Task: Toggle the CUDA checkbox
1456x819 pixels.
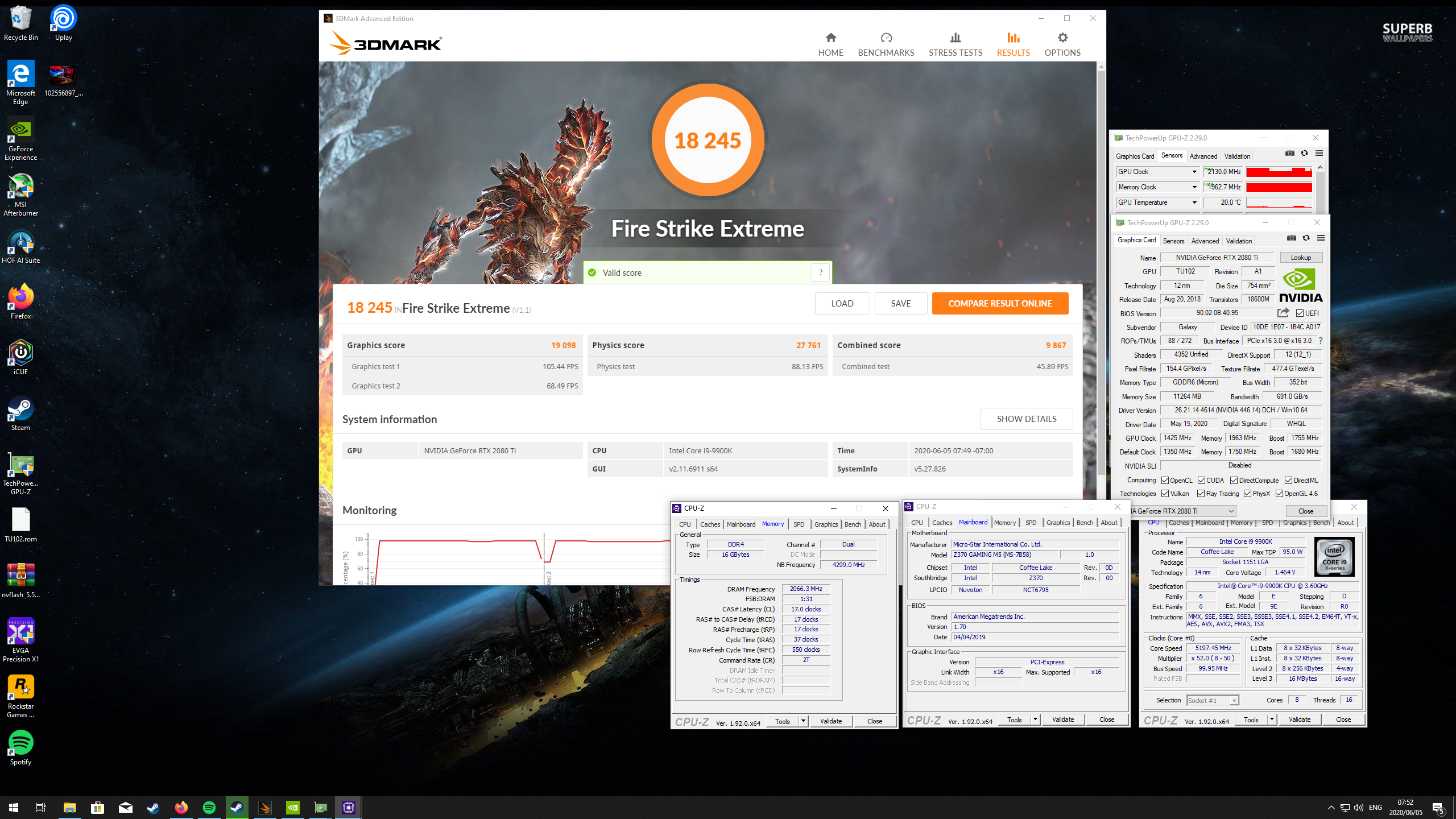Action: pos(1202,481)
